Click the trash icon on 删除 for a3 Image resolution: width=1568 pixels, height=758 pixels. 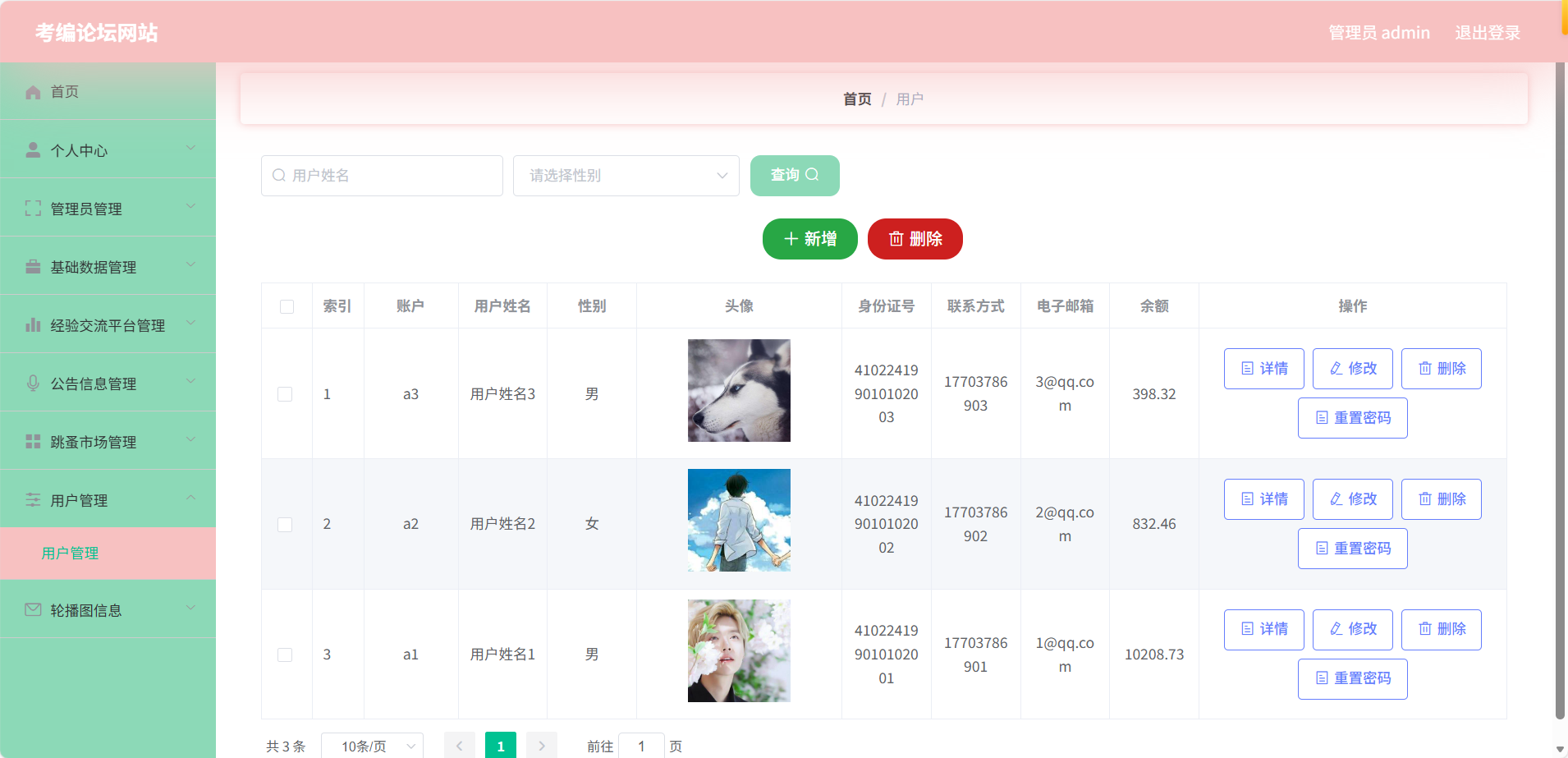(1425, 369)
